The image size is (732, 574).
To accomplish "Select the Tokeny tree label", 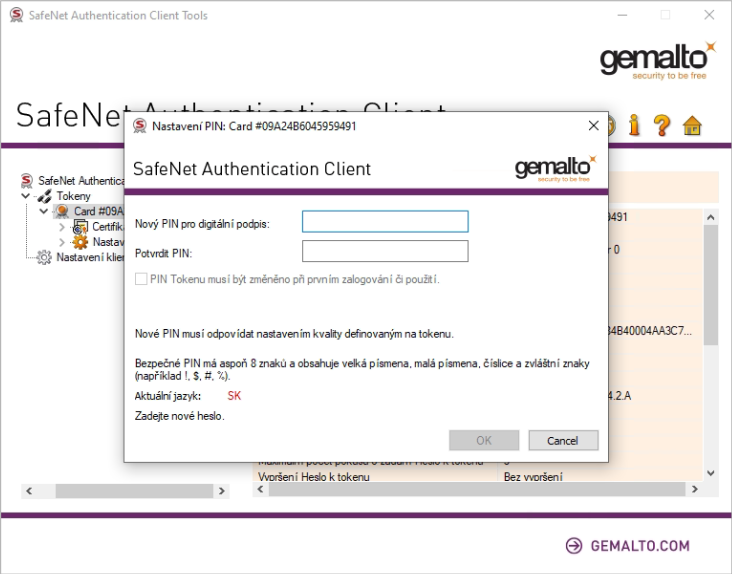I will (73, 196).
